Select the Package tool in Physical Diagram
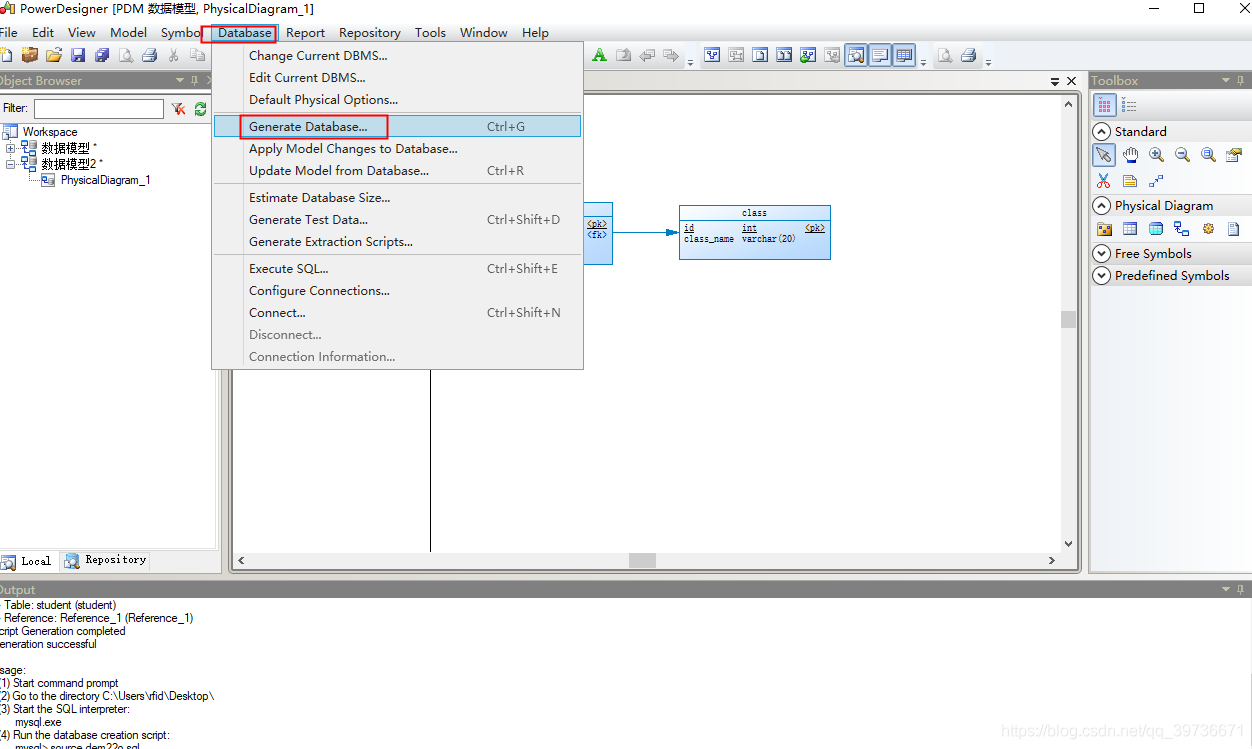Screen dimensions: 1252x749 click(x=1104, y=229)
